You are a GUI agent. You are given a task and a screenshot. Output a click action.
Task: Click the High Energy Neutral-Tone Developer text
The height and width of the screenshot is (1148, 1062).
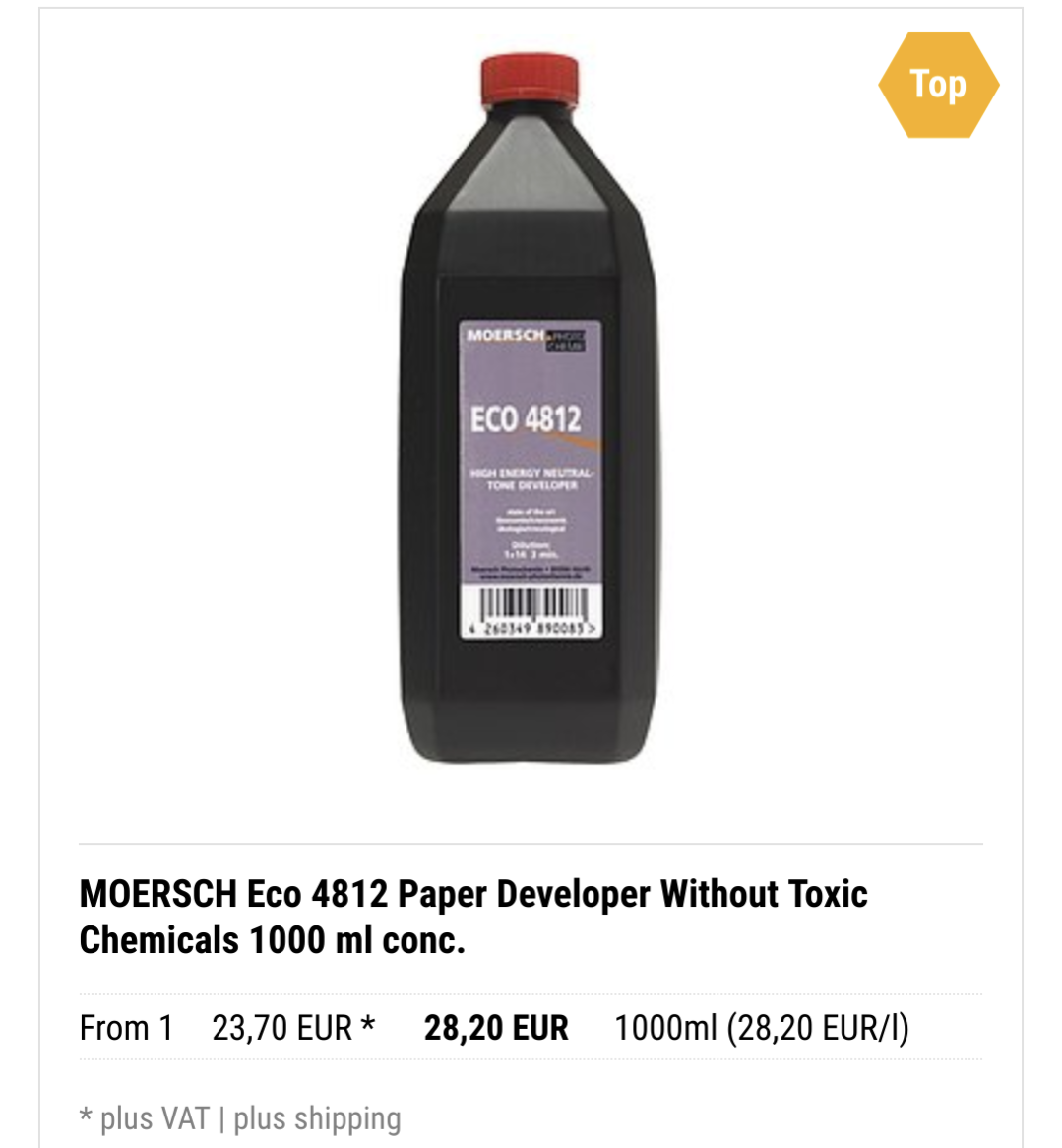point(532,478)
